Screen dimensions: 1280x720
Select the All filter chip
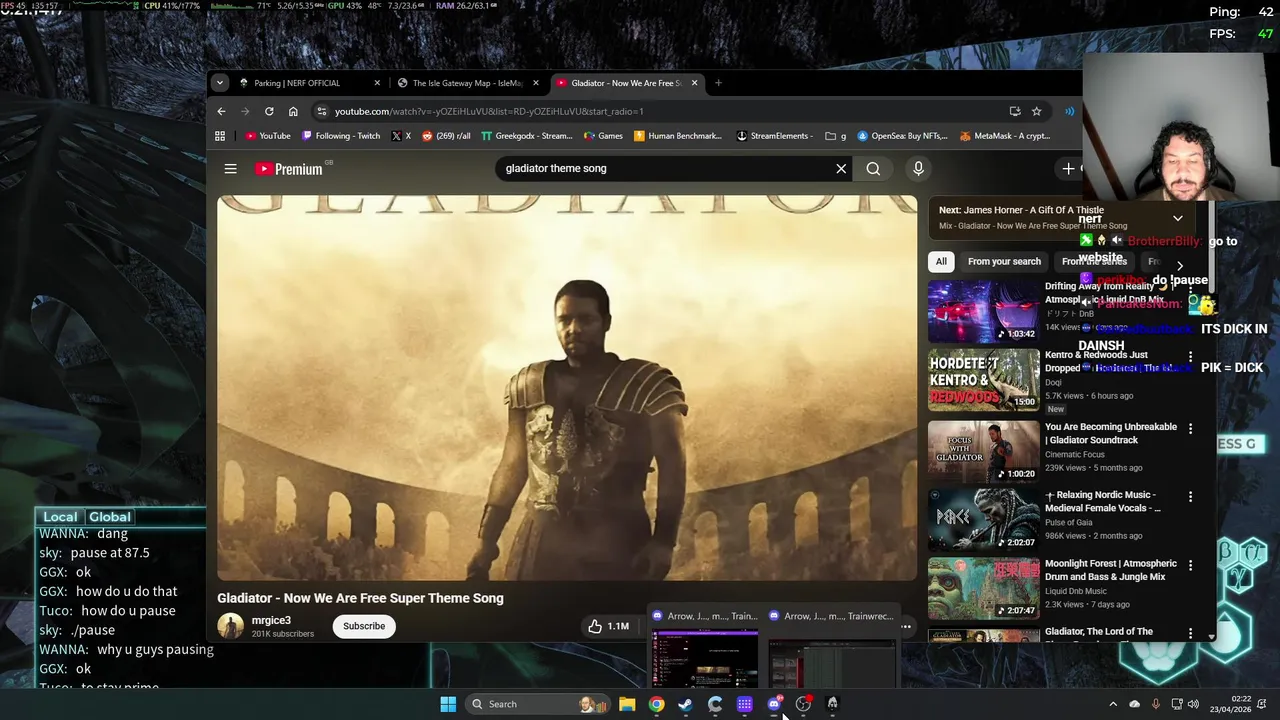(x=941, y=261)
